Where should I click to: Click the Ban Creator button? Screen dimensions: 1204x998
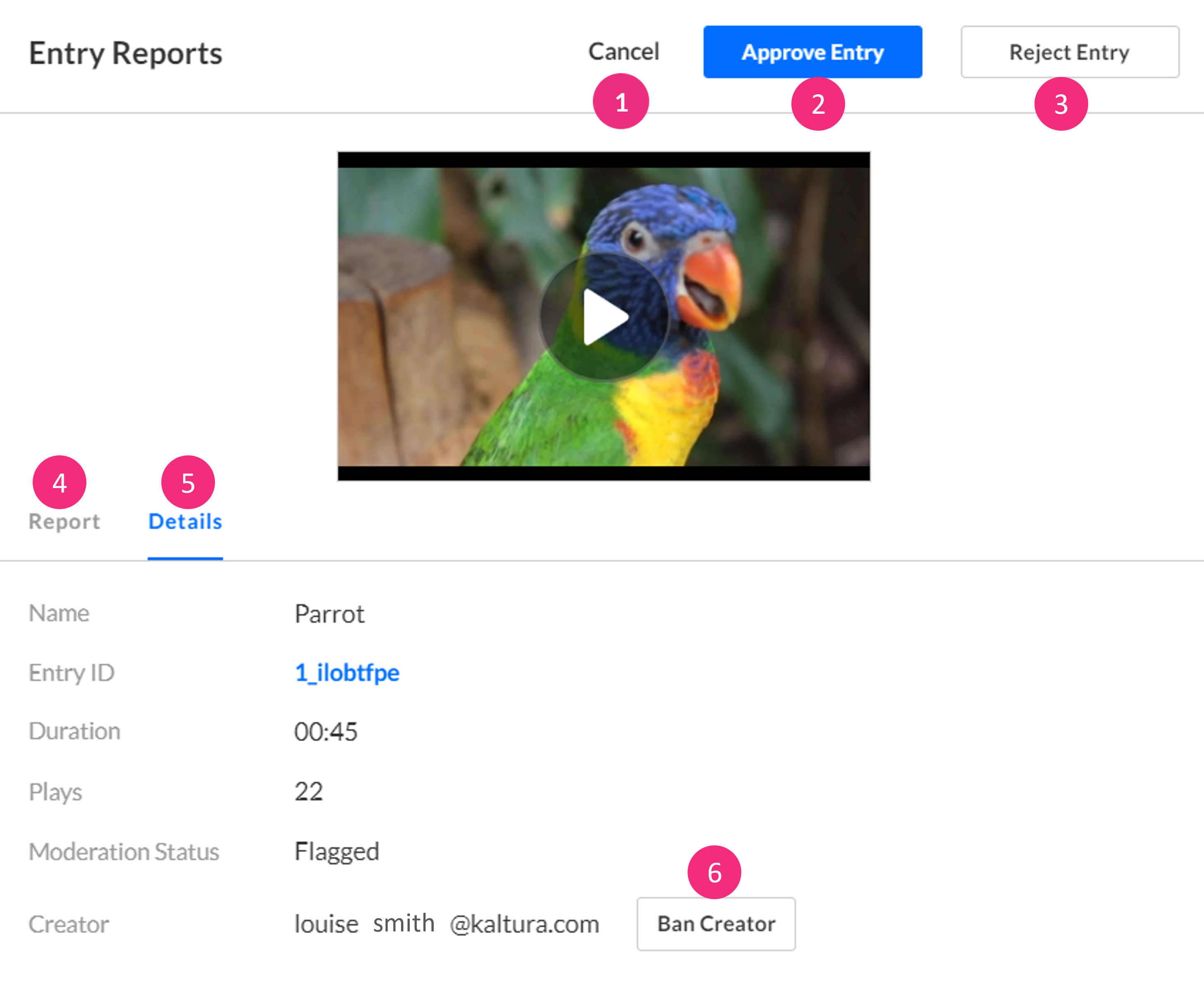716,924
